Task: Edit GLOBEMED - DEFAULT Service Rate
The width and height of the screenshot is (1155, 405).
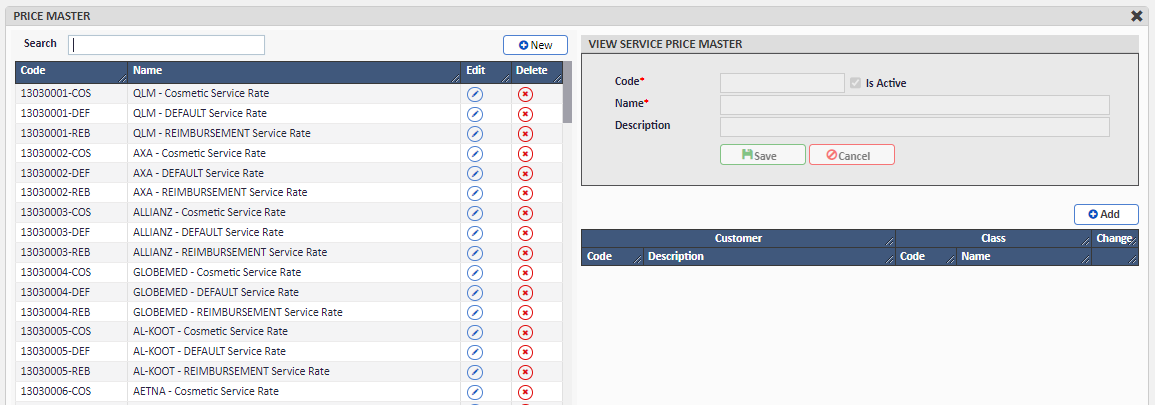Action: tap(475, 292)
